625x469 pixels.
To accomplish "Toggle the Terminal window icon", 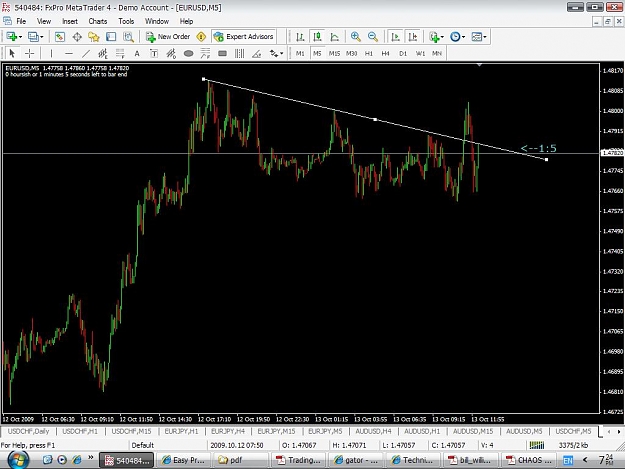I will coord(111,37).
